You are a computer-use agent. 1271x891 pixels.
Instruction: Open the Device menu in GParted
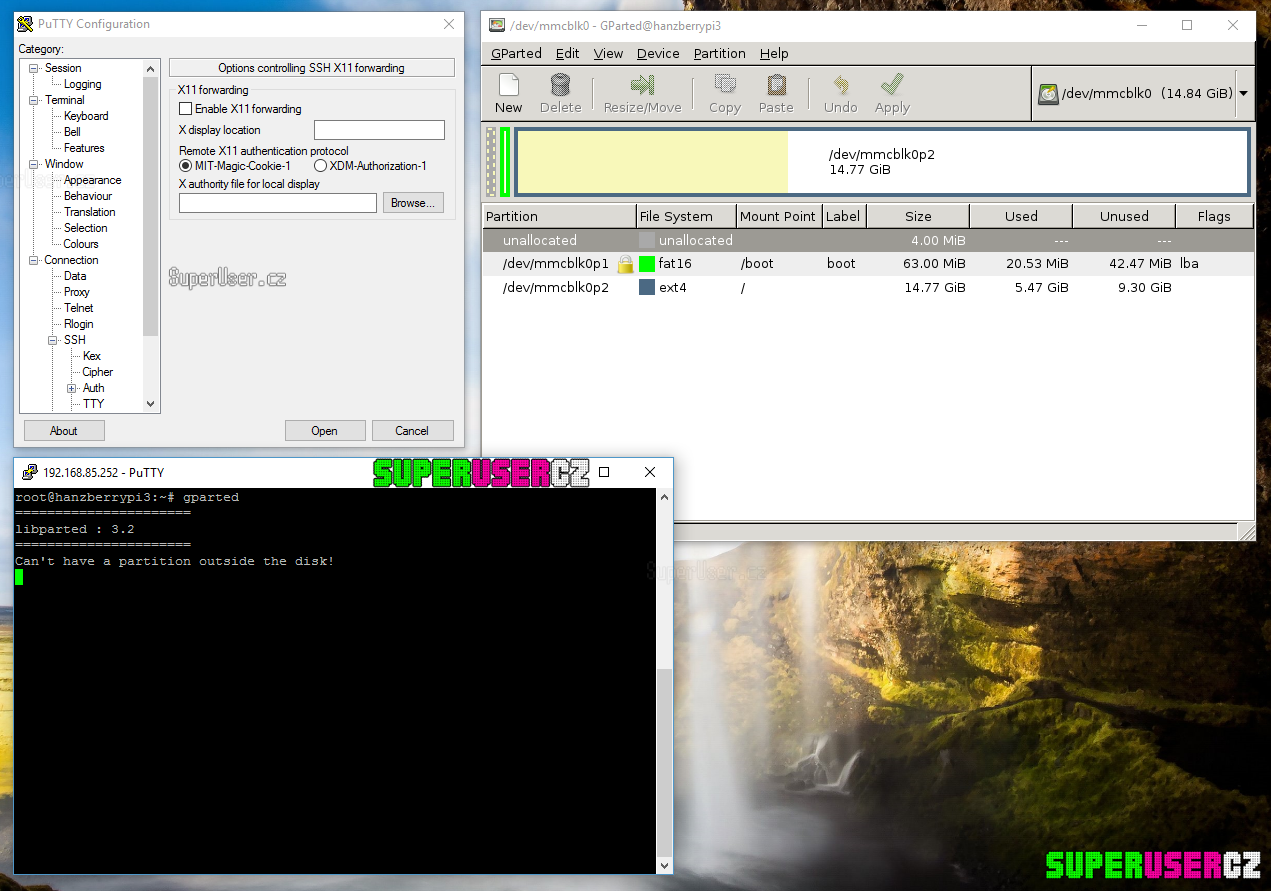(658, 53)
